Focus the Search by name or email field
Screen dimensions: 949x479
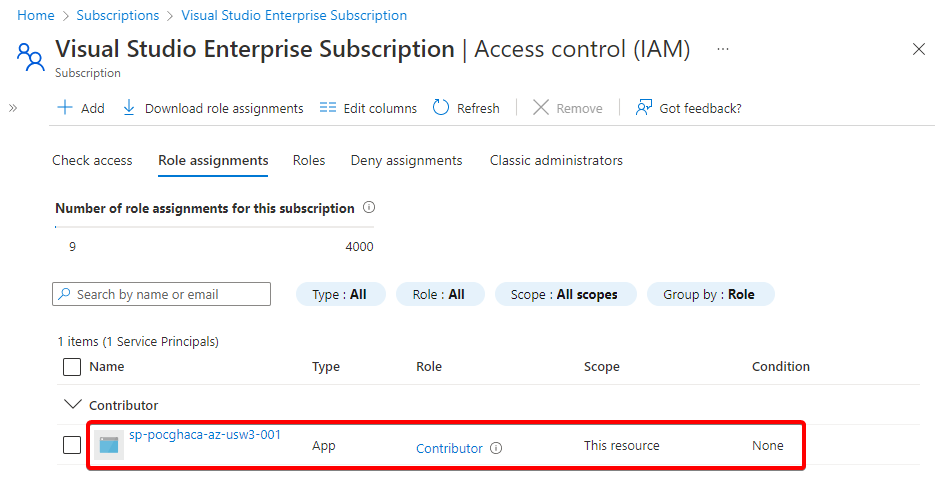(162, 294)
